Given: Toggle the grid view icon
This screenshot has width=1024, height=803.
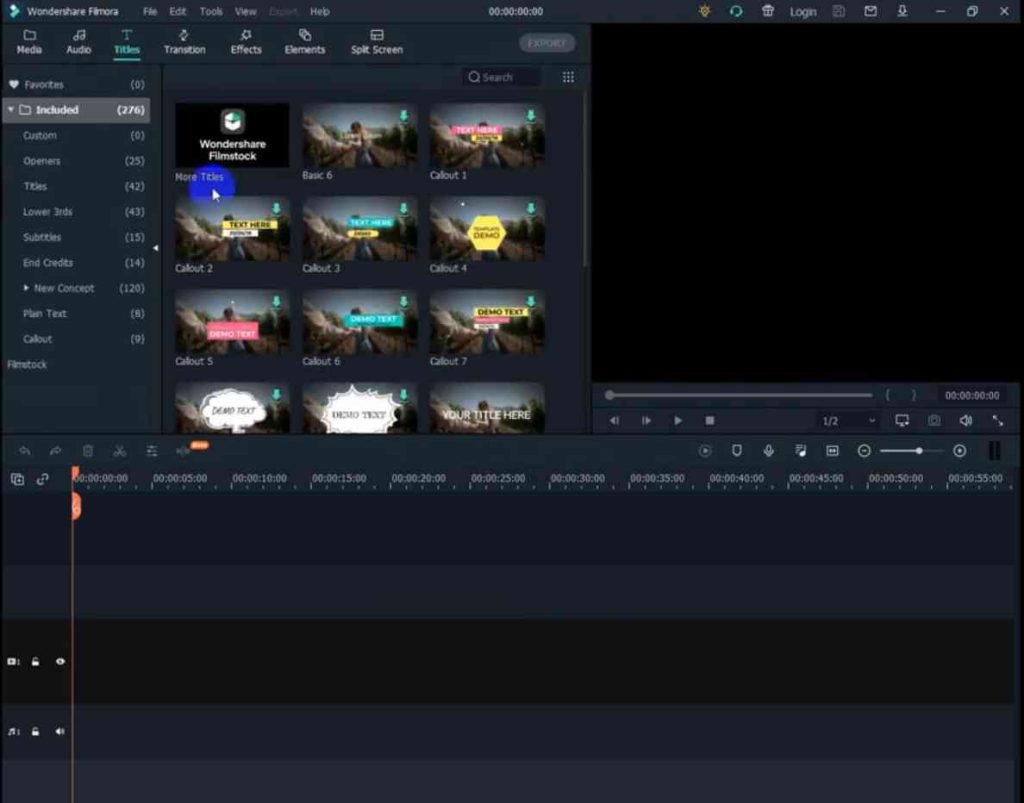Looking at the screenshot, I should point(568,77).
